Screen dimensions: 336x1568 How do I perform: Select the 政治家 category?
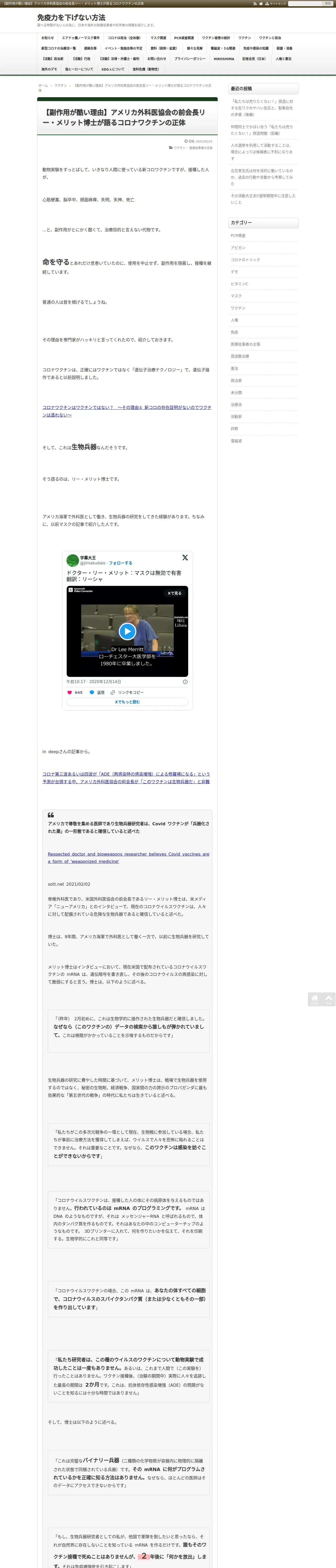coord(236,381)
